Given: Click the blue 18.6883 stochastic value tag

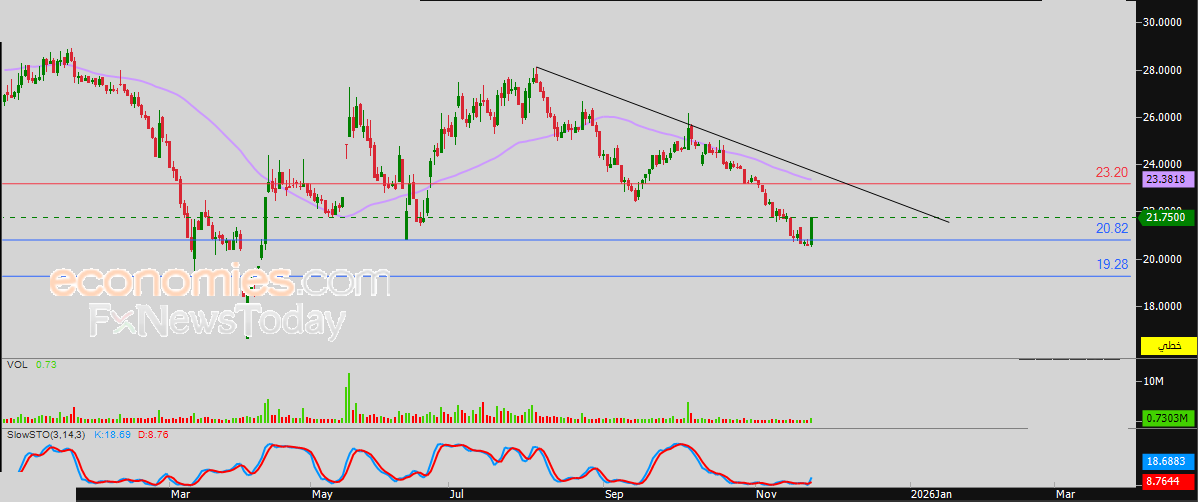Looking at the screenshot, I should coord(1168,462).
